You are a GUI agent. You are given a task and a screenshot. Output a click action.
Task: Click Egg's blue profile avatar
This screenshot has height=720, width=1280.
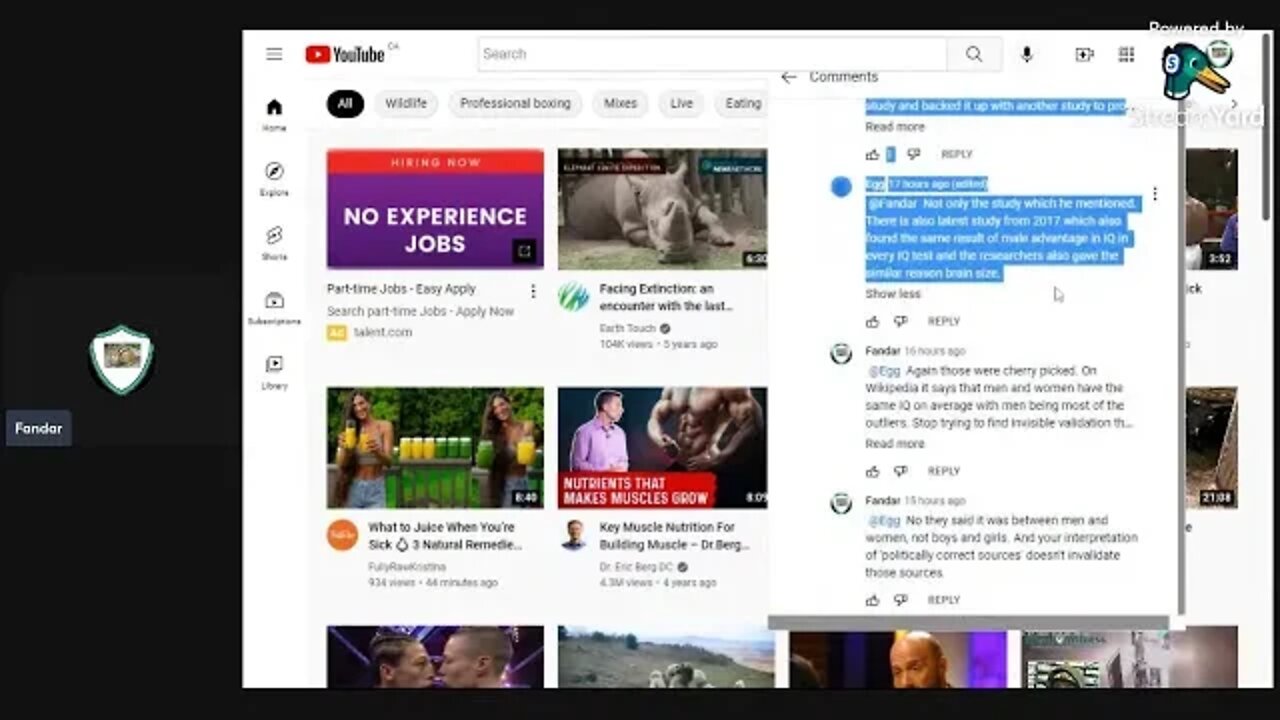[841, 186]
